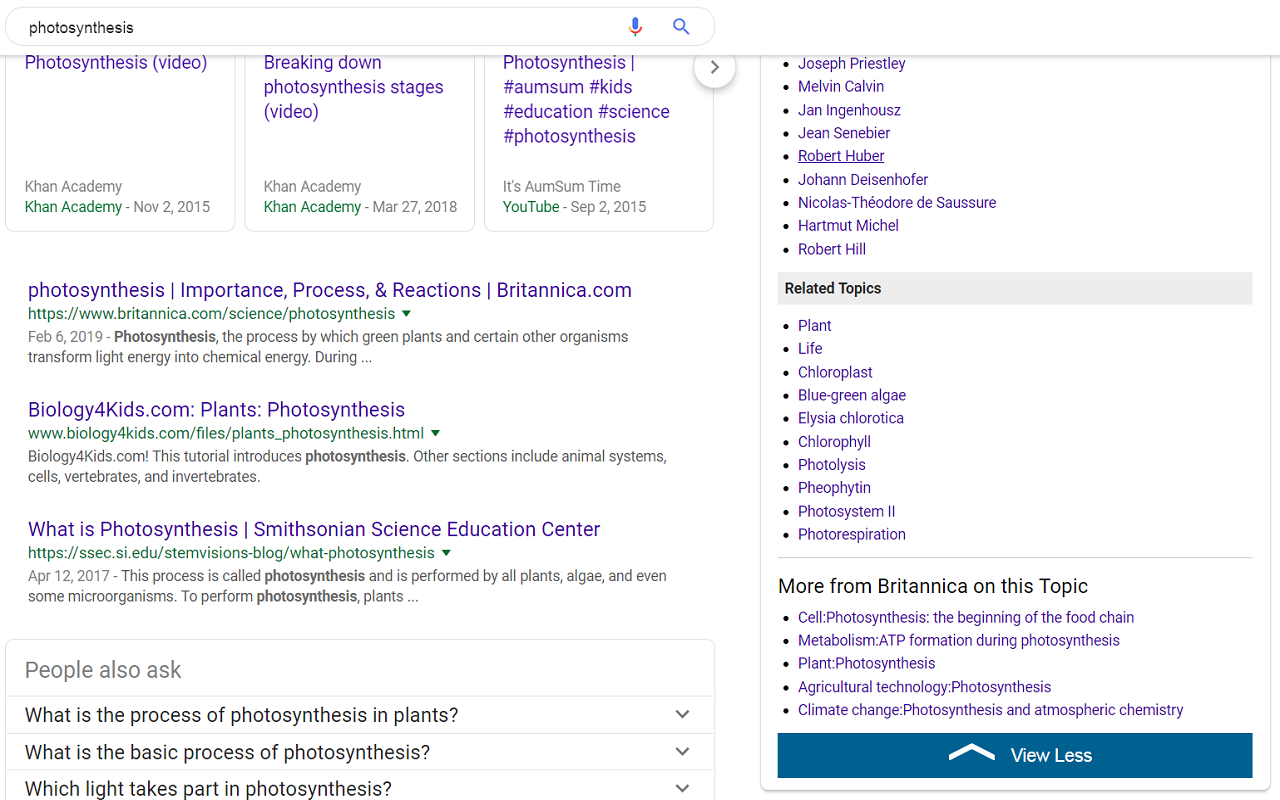
Task: Open AumSum photosynthesis YouTube video
Action: pos(587,99)
